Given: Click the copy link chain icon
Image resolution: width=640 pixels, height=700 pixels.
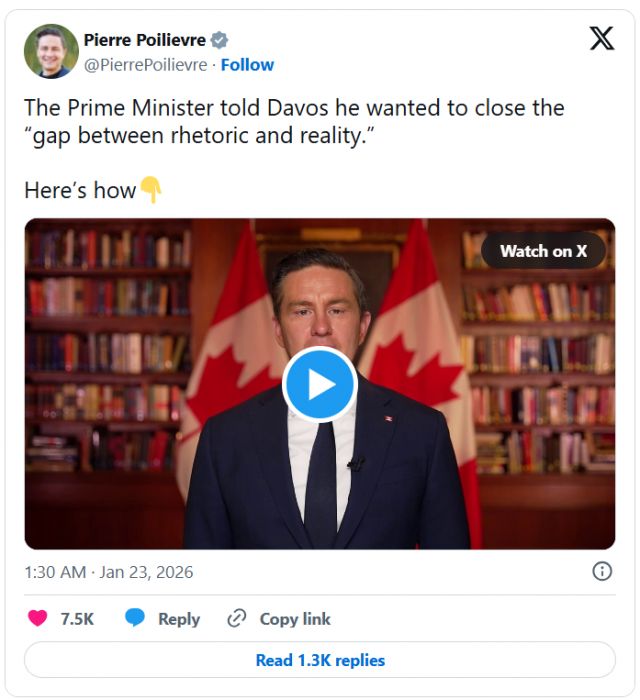Looking at the screenshot, I should coord(237,618).
